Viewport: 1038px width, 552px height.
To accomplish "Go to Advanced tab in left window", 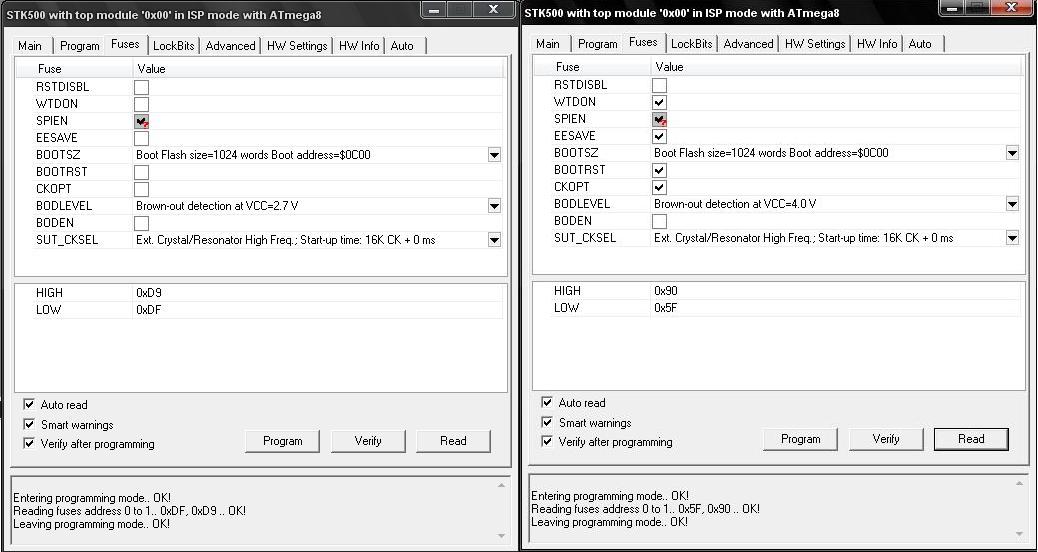I will 230,46.
